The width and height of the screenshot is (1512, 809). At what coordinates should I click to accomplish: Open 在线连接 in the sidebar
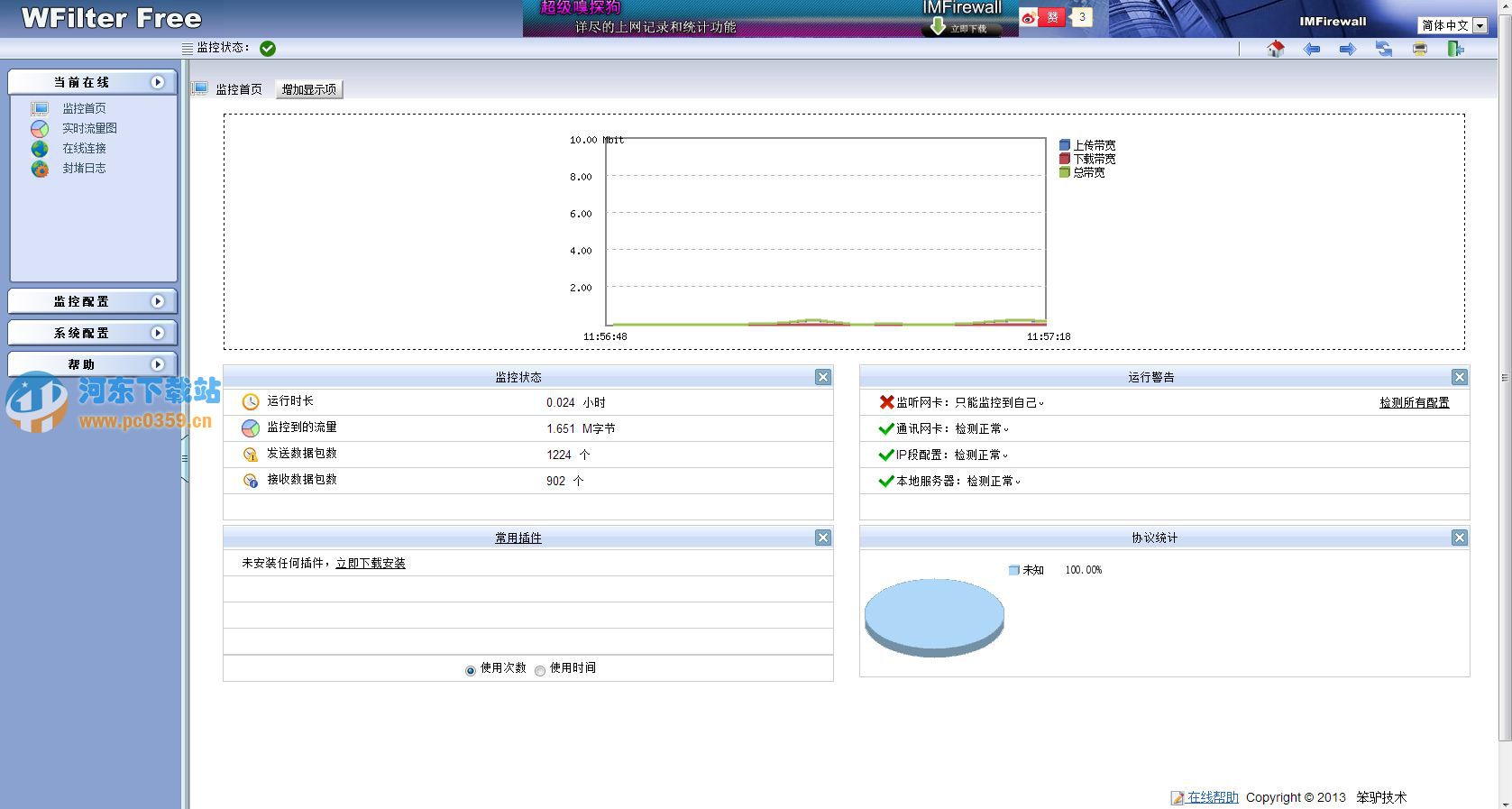[x=84, y=148]
